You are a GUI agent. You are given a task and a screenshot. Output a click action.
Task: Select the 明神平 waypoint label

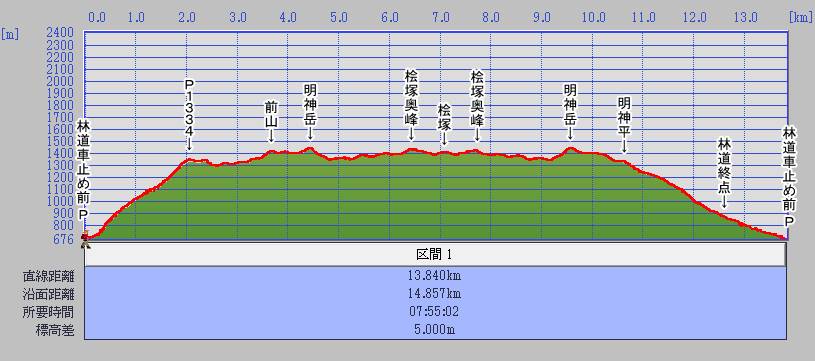click(624, 125)
